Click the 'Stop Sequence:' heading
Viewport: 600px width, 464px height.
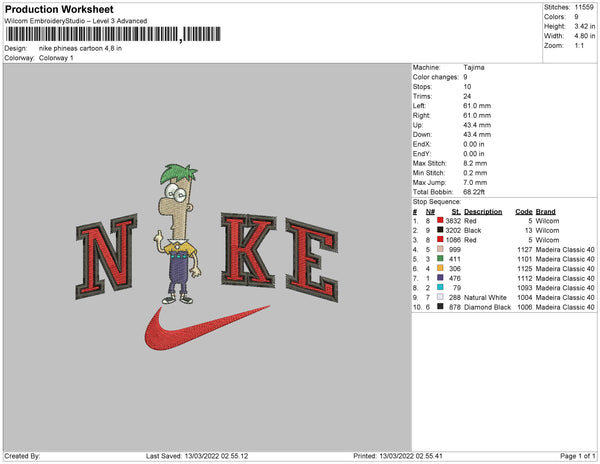(x=437, y=202)
